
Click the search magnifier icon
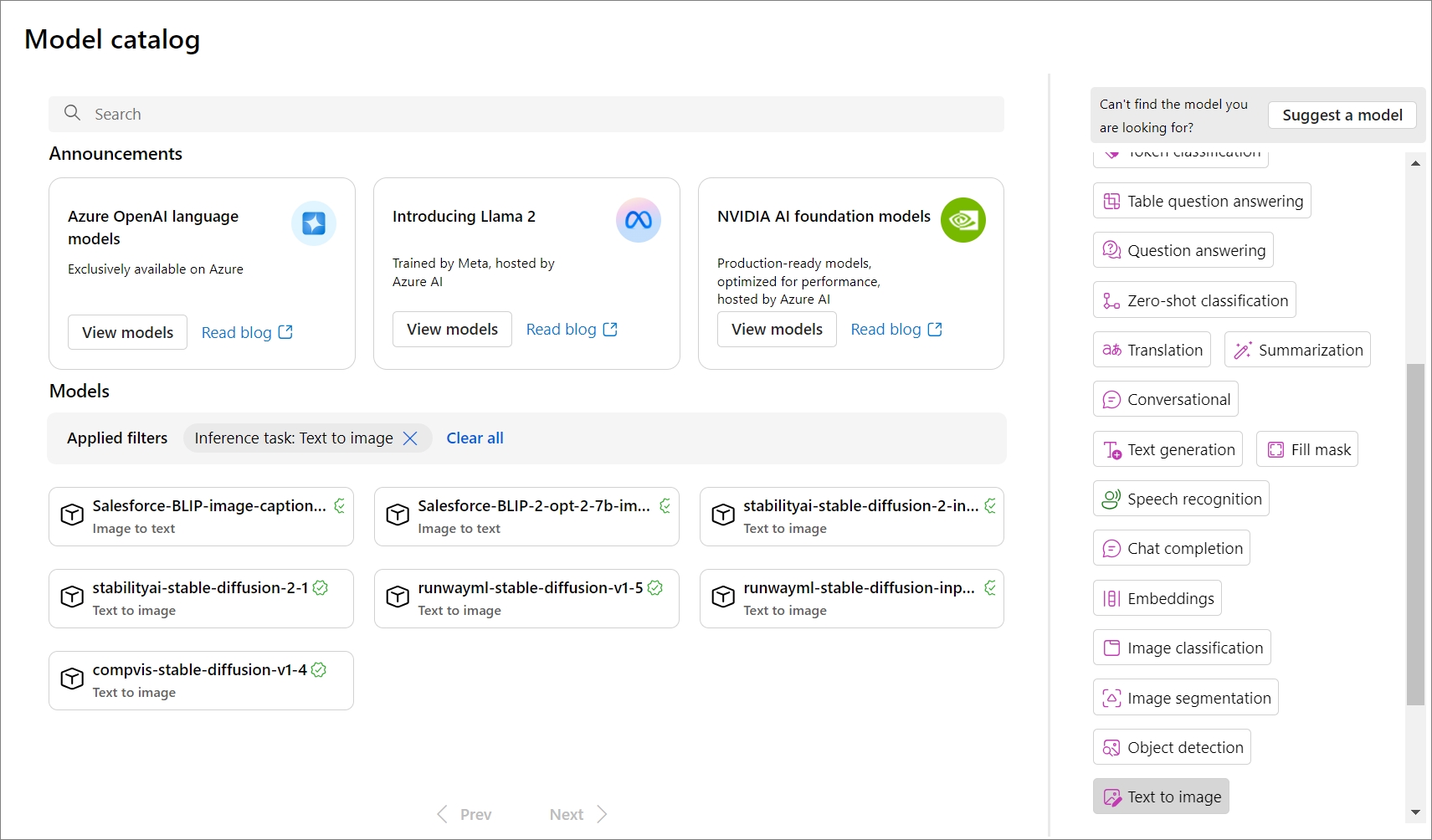pos(73,113)
